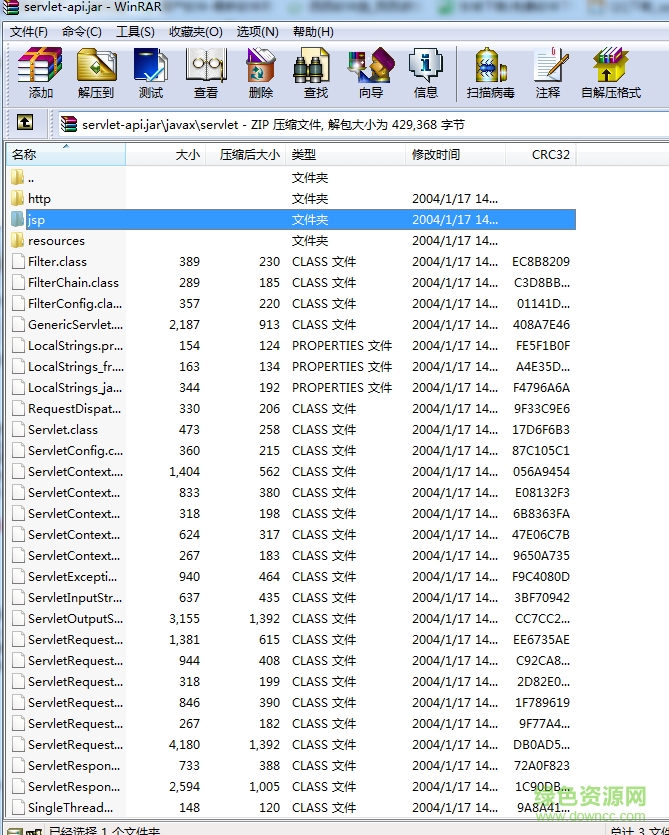Click the 删除 (Delete) toolbar icon
Image resolution: width=669 pixels, height=835 pixels.
tap(260, 73)
